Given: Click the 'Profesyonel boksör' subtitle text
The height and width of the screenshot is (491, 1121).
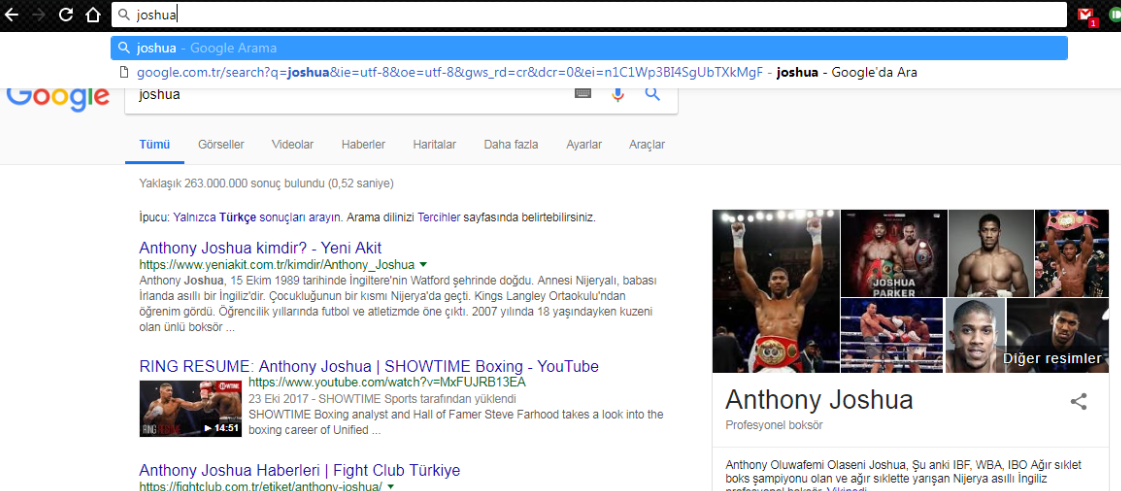Looking at the screenshot, I should [774, 425].
